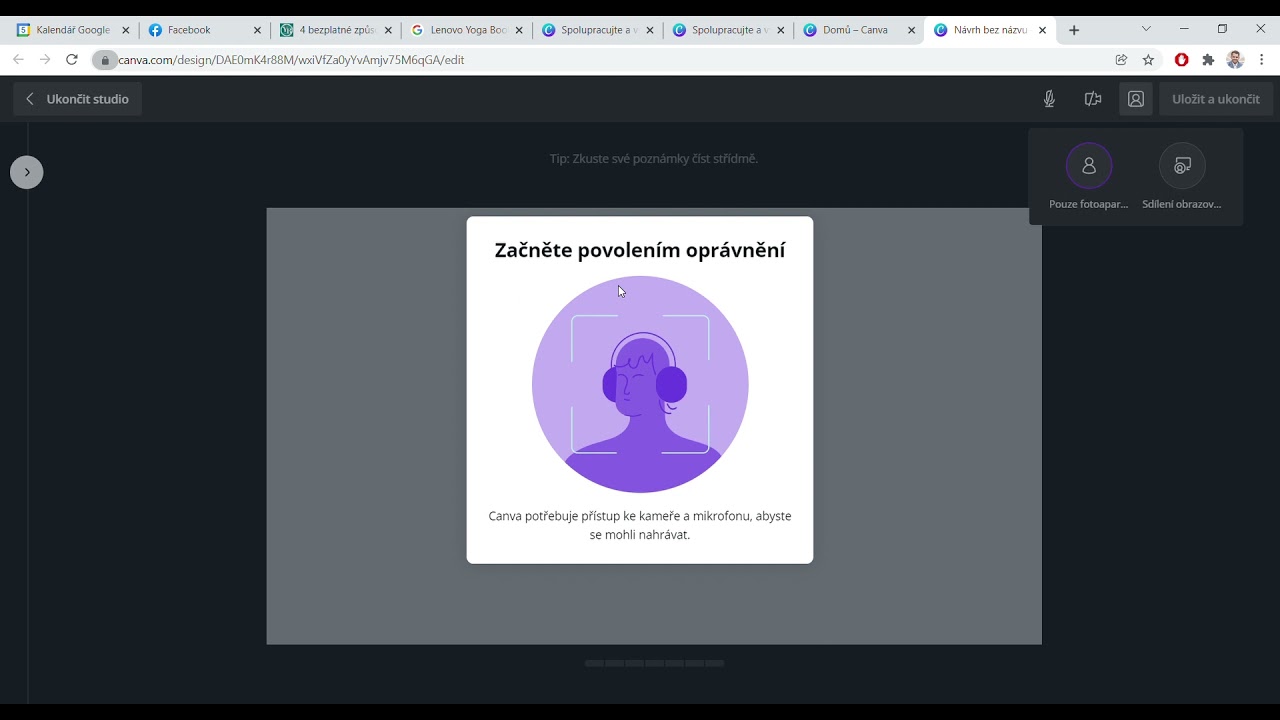
Task: Click the camera-off filter icon in header
Action: click(1093, 99)
